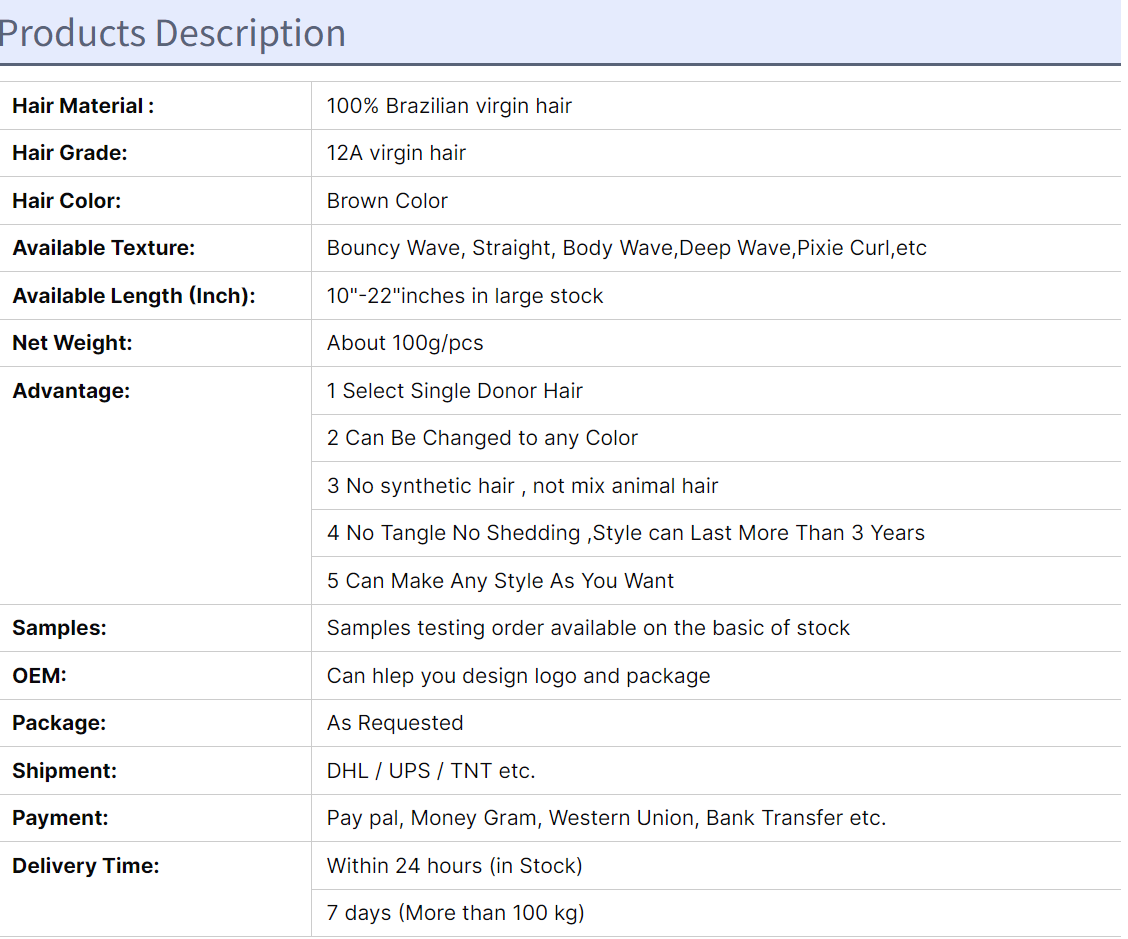The height and width of the screenshot is (939, 1128).
Task: Click the DHL / UPS / TNT shipment text
Action: pyautogui.click(x=431, y=771)
